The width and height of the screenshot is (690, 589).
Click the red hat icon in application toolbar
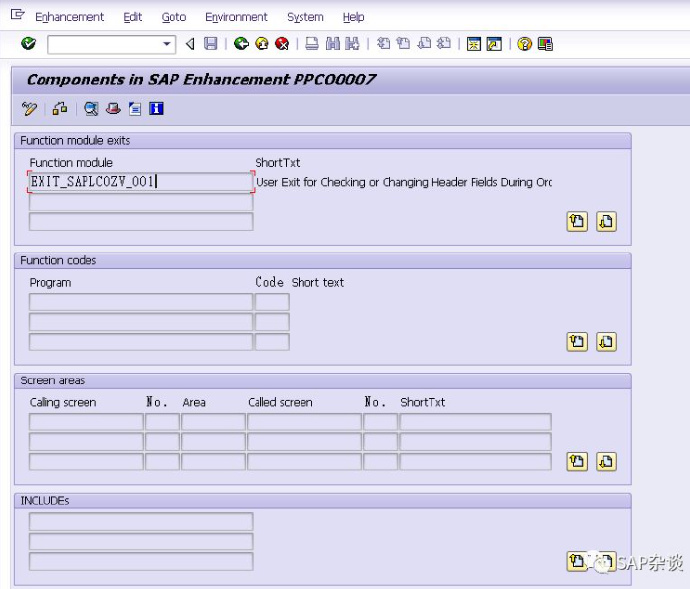(x=113, y=109)
